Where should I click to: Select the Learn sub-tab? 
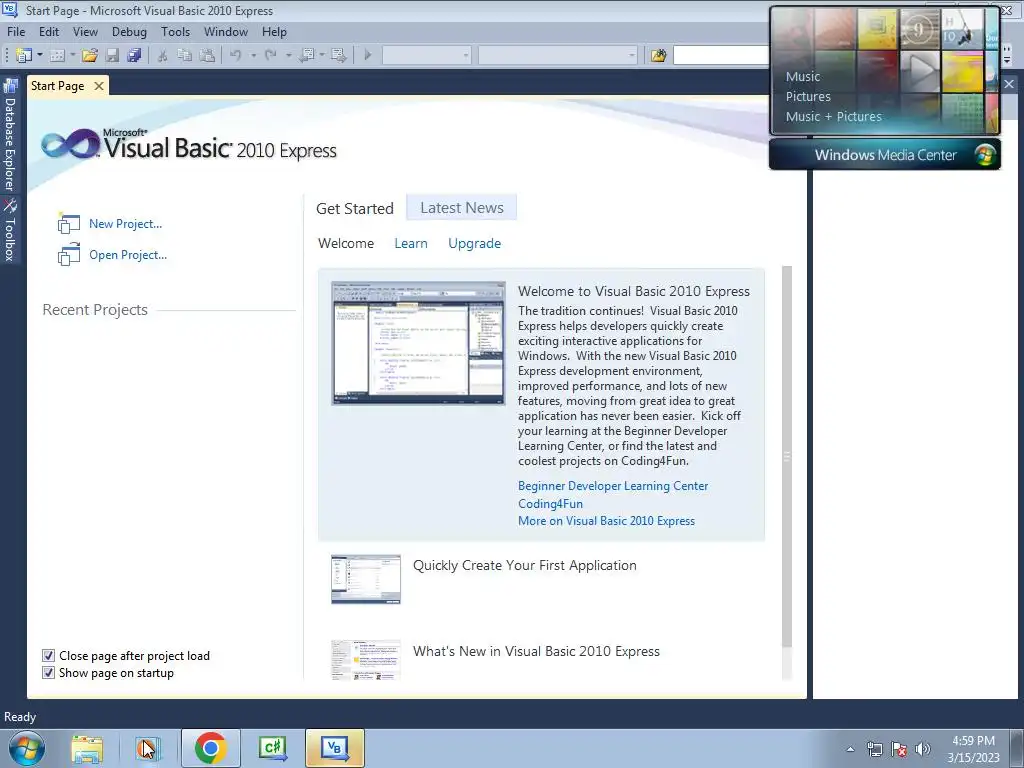(411, 243)
